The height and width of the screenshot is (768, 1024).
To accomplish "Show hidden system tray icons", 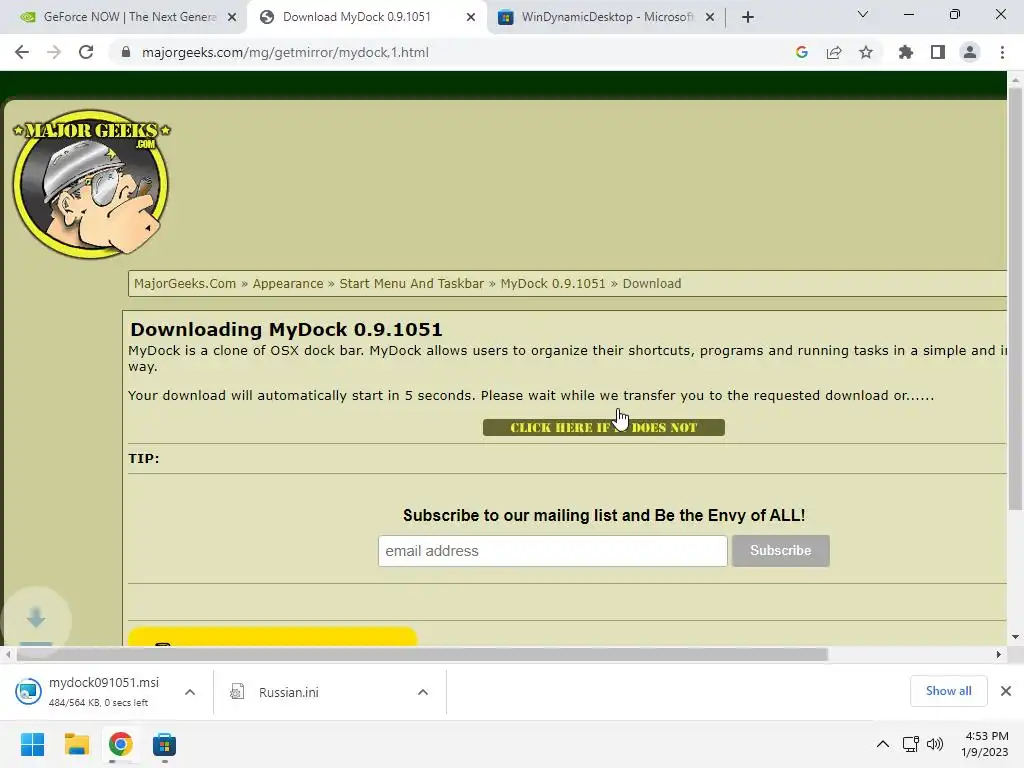I will pos(883,744).
